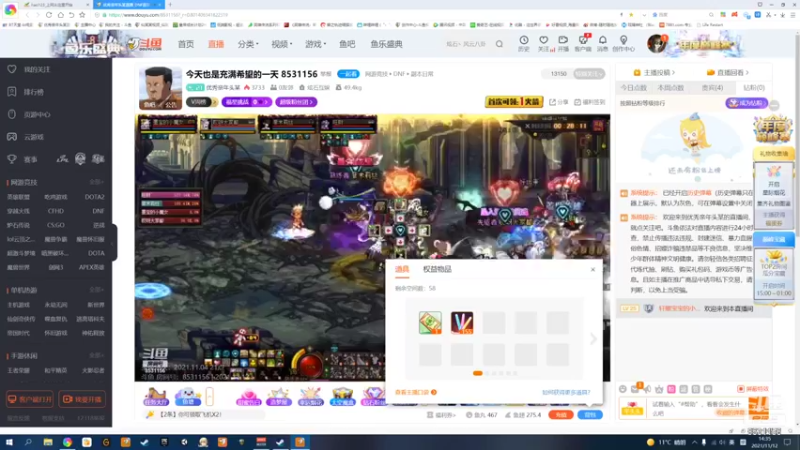Go to next backpack page chevron

[x=593, y=339]
